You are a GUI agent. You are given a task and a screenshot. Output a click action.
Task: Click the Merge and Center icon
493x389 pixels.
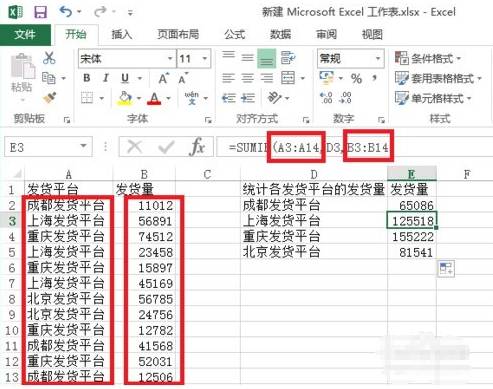(288, 78)
